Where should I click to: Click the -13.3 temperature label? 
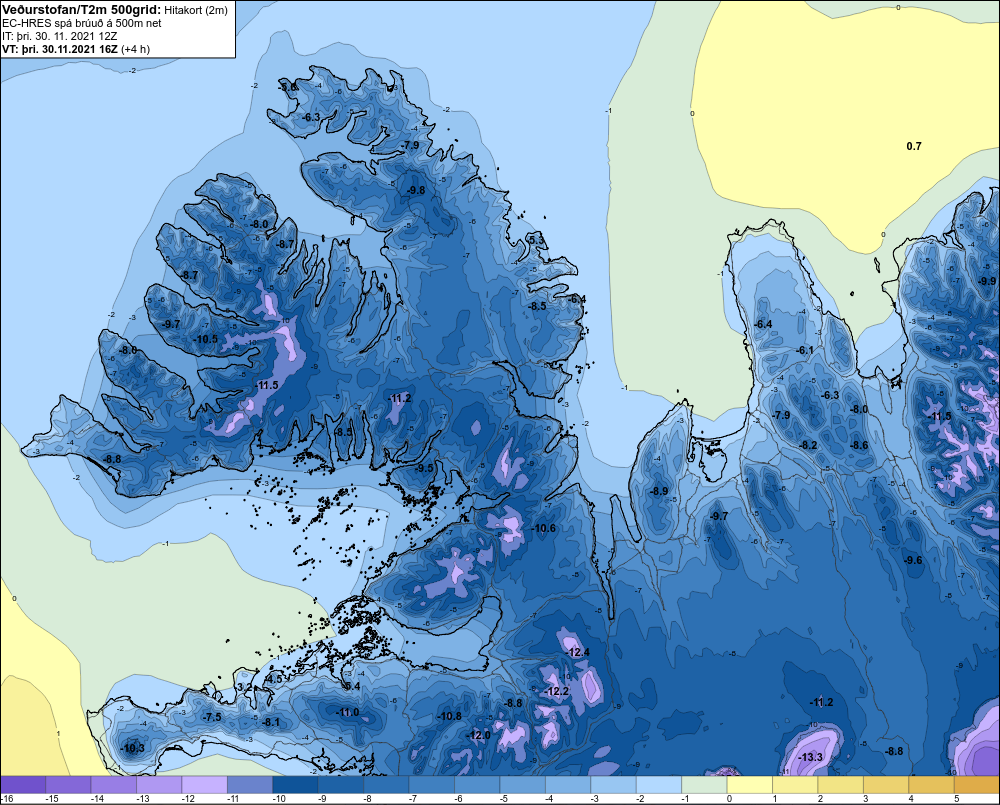point(811,757)
